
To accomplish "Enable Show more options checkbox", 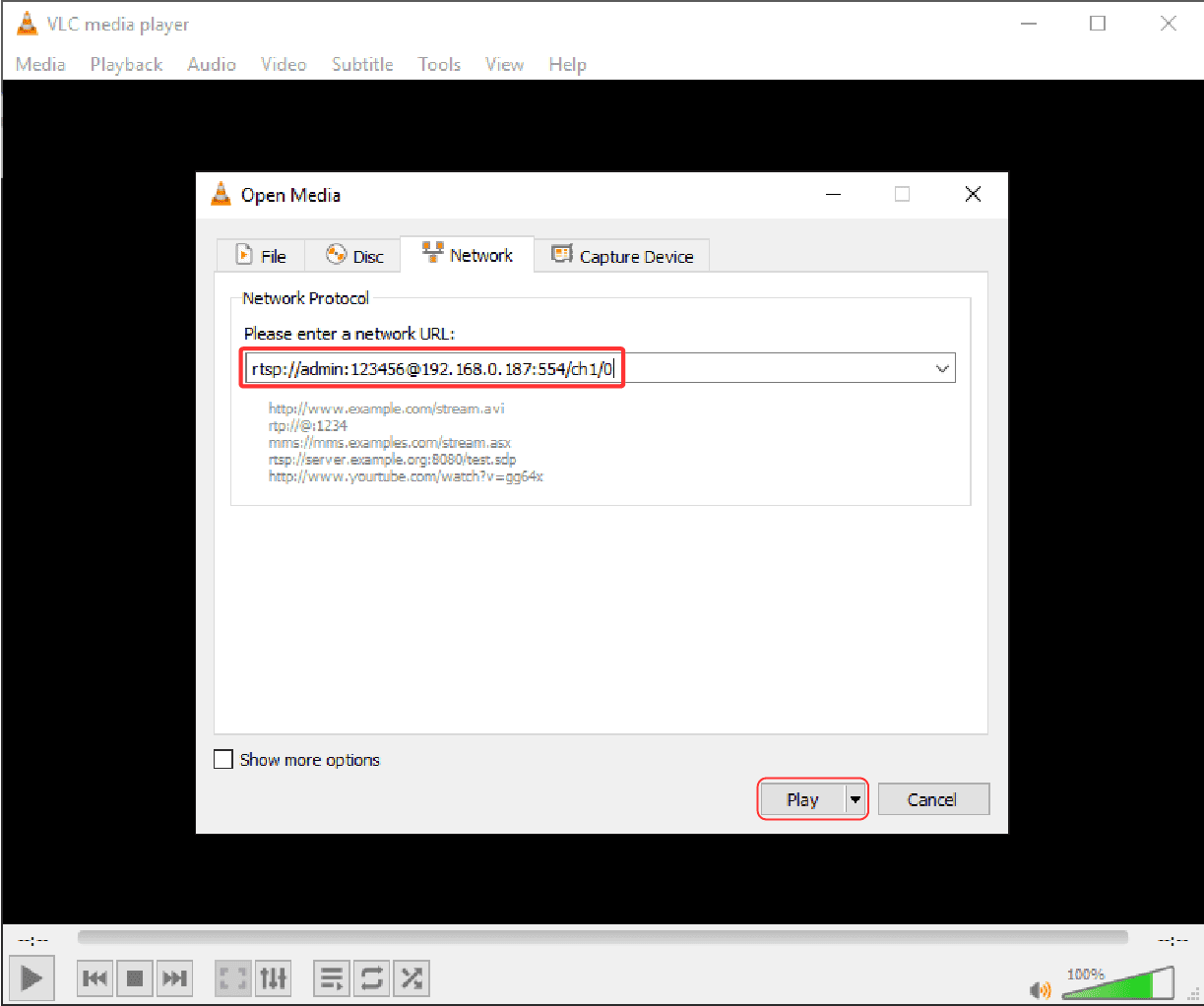I will [223, 760].
